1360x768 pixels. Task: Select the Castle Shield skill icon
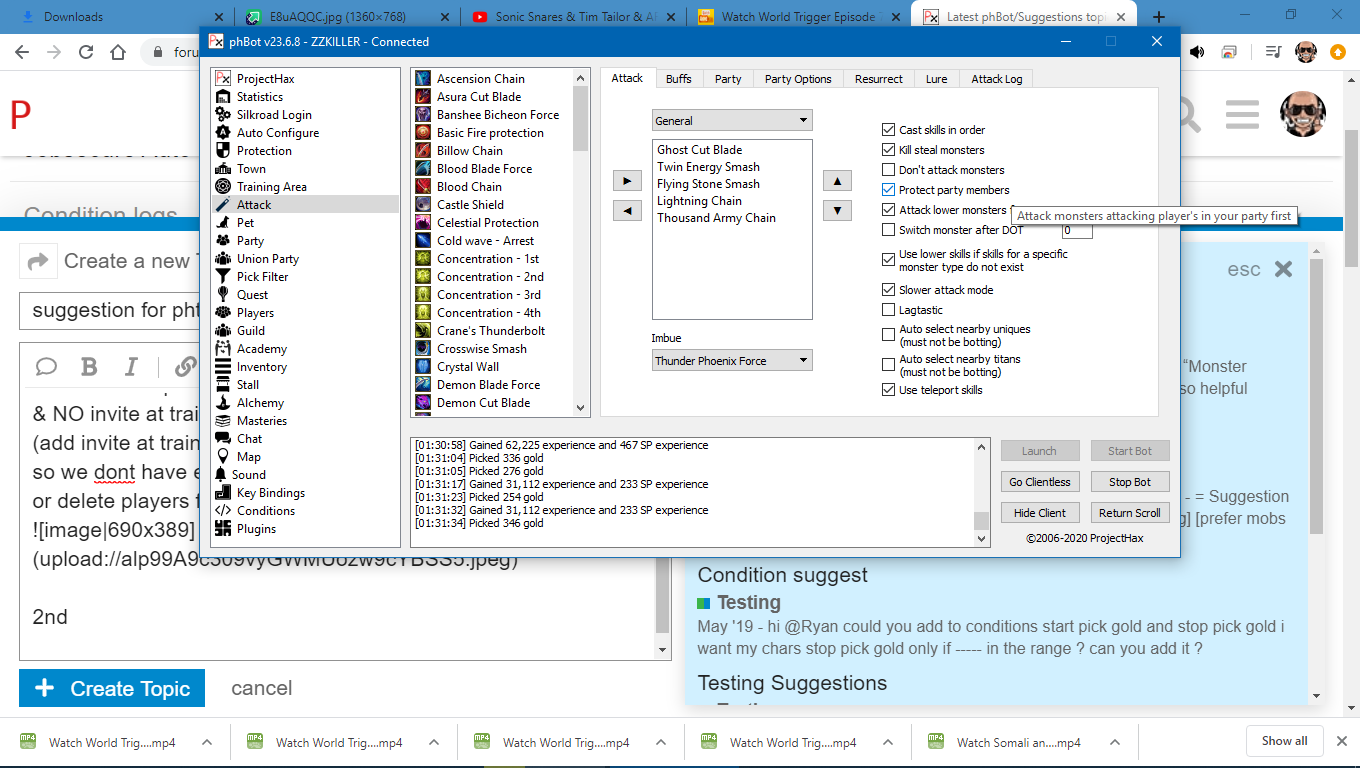pyautogui.click(x=423, y=205)
